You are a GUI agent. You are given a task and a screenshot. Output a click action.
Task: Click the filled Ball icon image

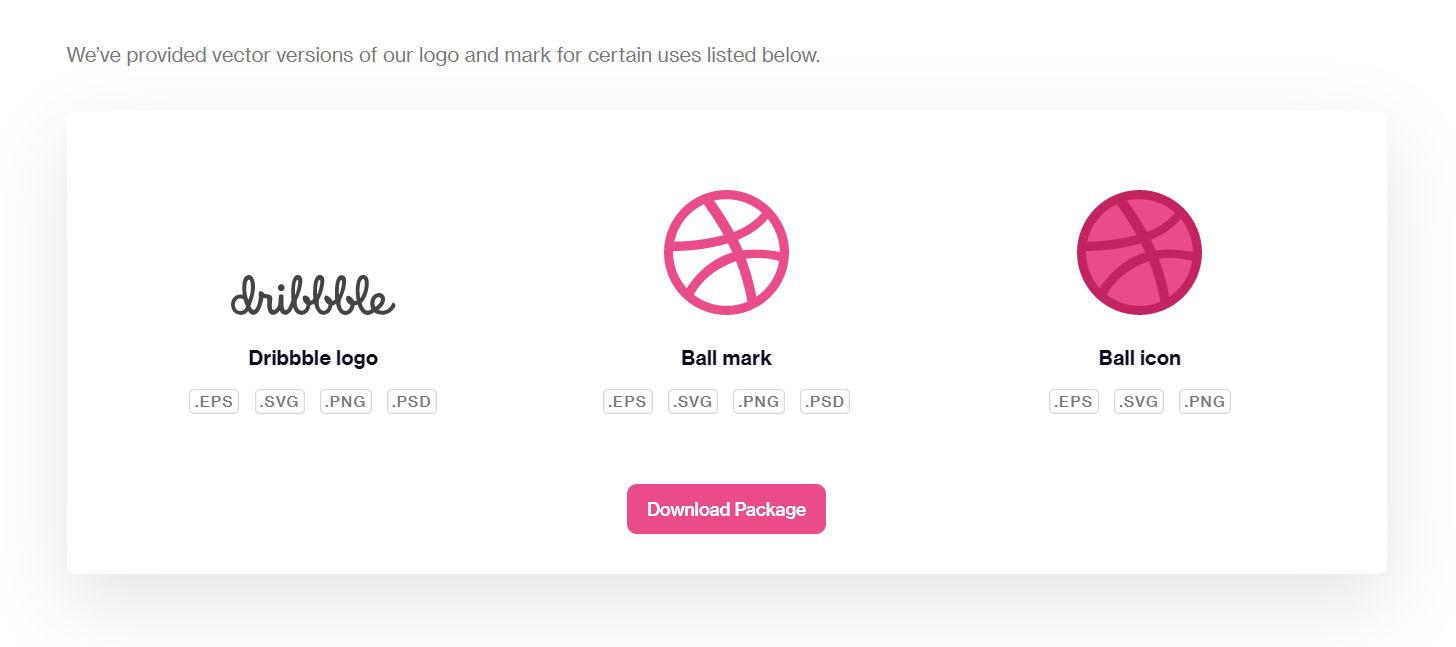tap(1139, 252)
